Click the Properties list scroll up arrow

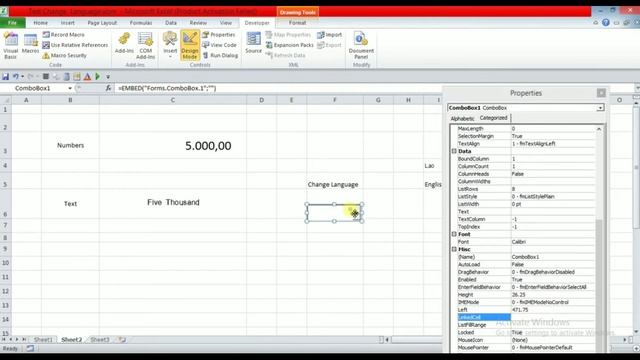point(599,129)
